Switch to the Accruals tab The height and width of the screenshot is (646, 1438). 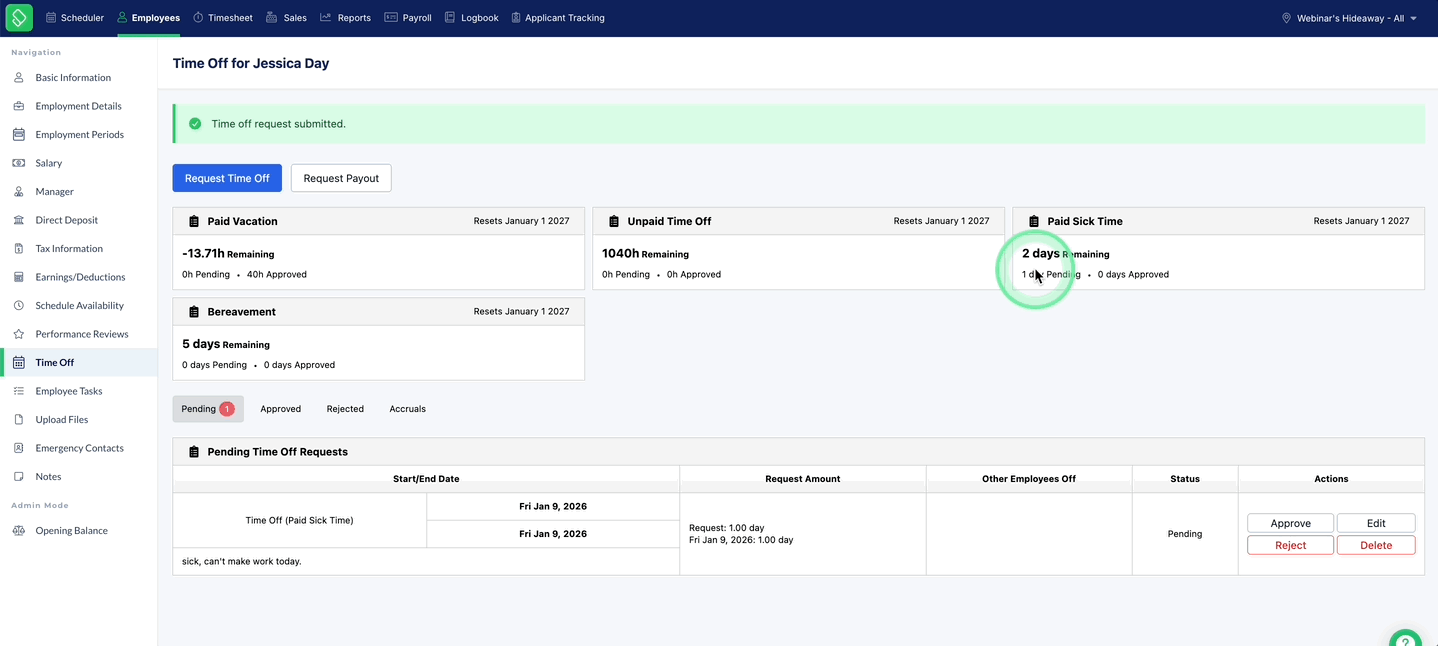coord(408,409)
